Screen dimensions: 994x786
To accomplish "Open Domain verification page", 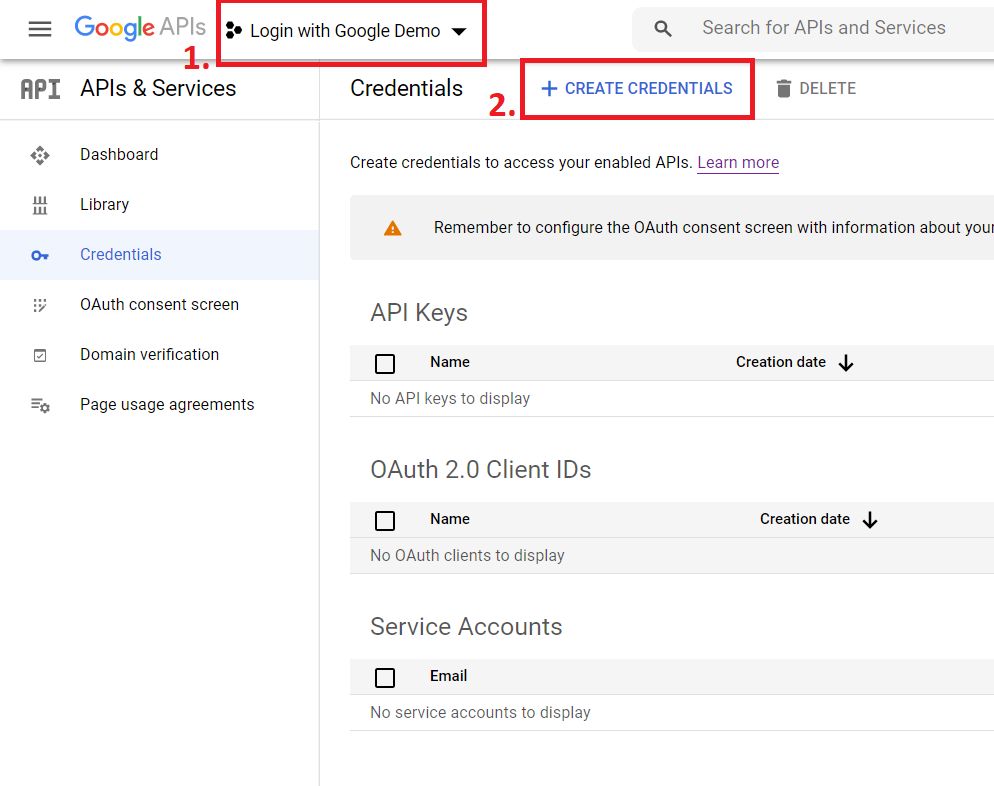I will (x=150, y=354).
